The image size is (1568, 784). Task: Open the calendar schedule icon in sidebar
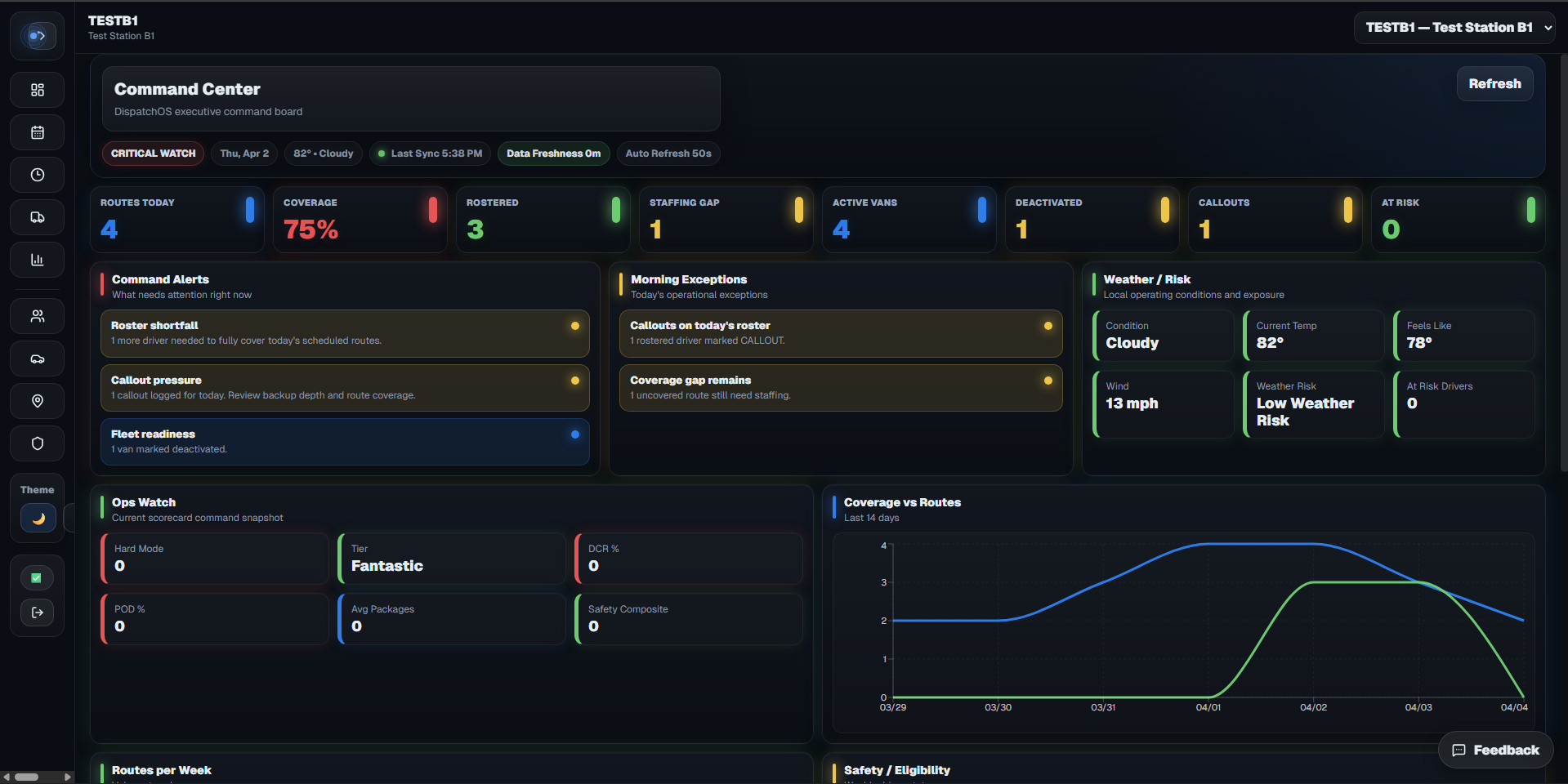(38, 132)
